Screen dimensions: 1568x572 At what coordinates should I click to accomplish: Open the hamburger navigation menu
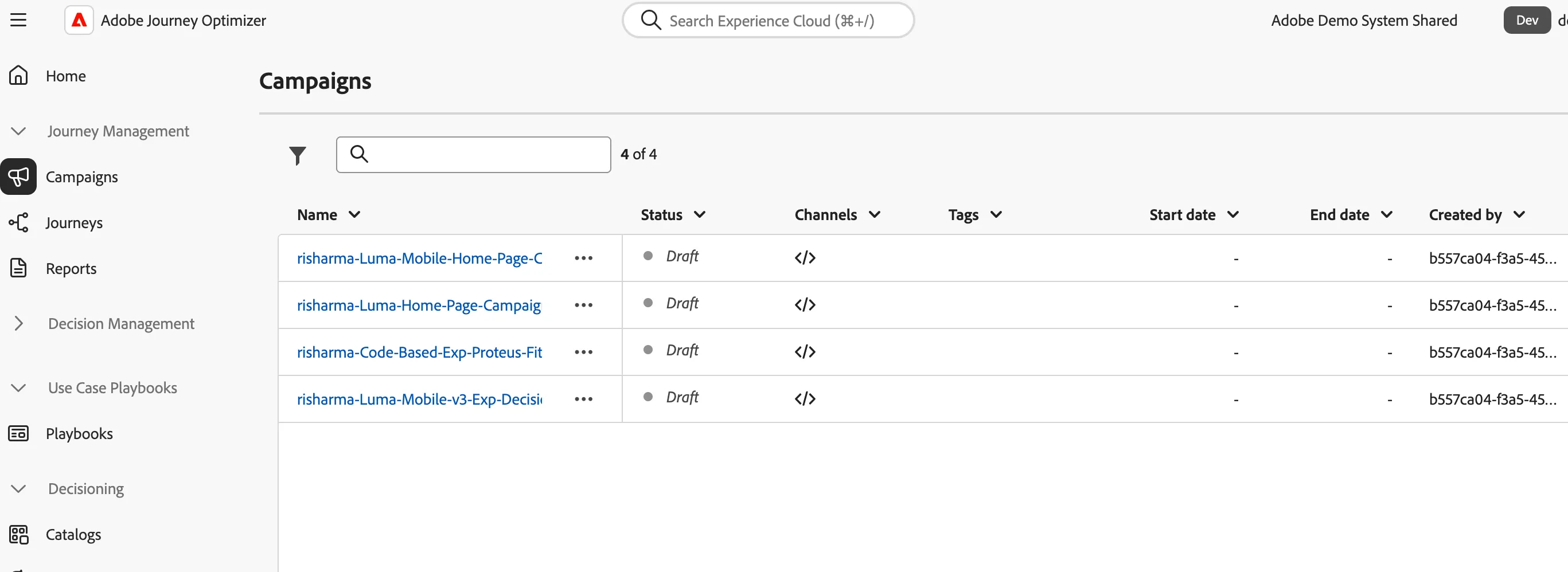18,20
